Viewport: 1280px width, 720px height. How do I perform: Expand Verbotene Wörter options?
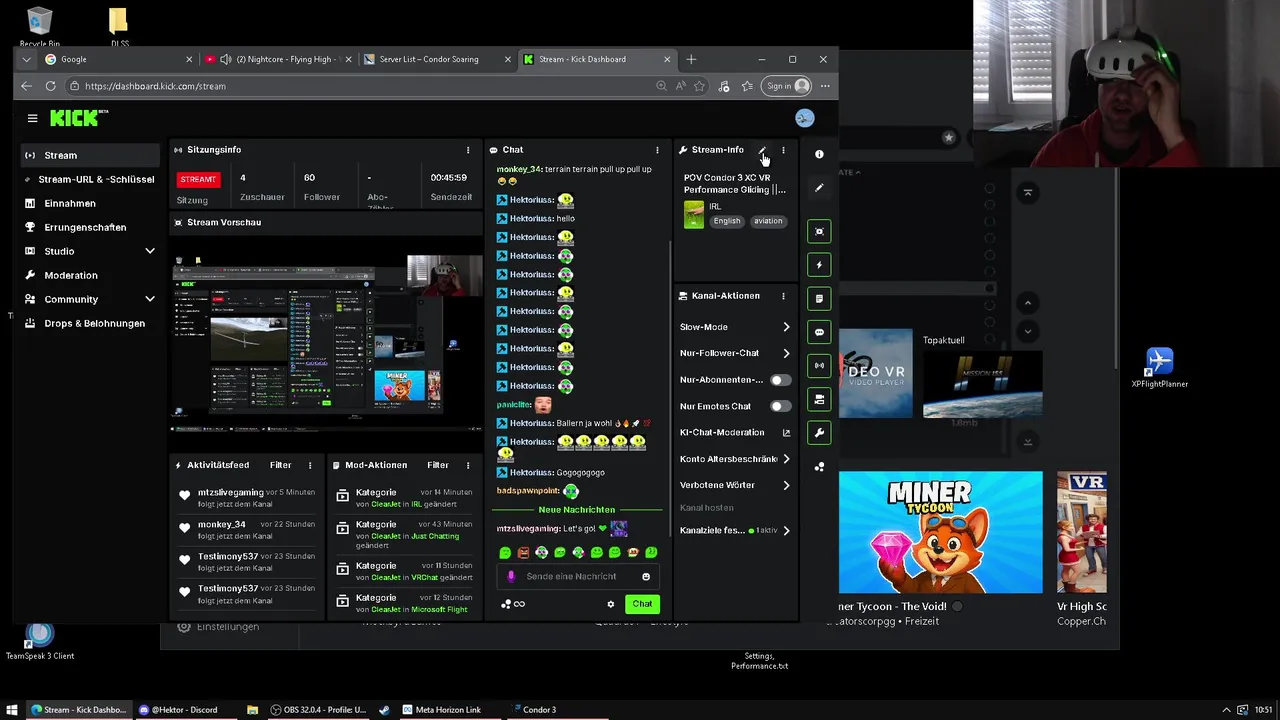click(x=786, y=485)
